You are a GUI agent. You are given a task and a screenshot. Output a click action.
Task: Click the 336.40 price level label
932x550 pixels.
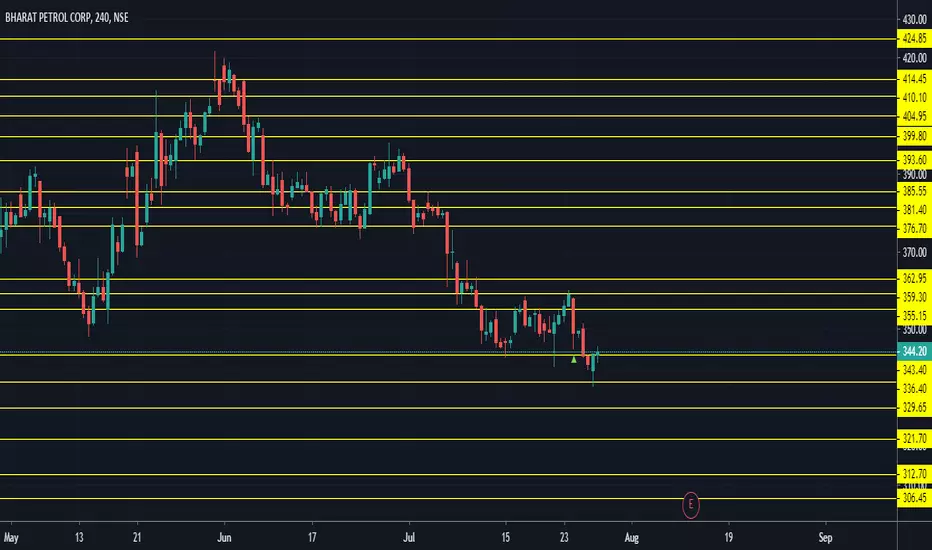(x=914, y=389)
